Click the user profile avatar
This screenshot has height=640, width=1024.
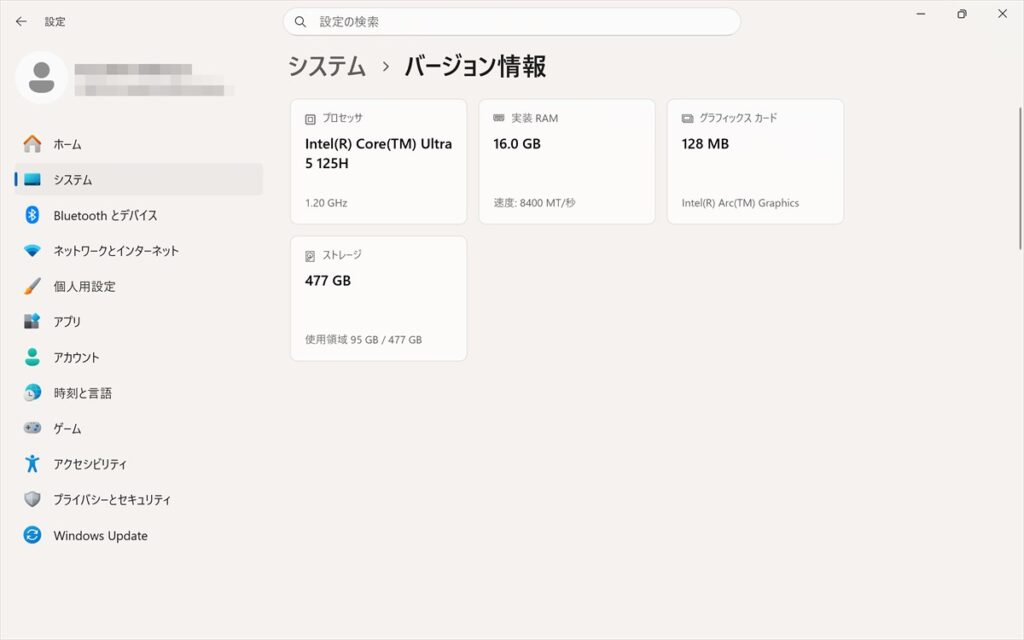pyautogui.click(x=42, y=78)
